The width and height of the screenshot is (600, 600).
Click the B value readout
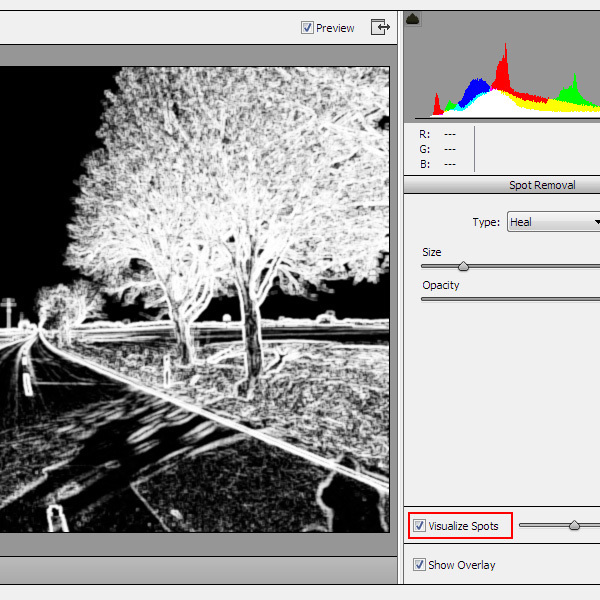point(449,164)
